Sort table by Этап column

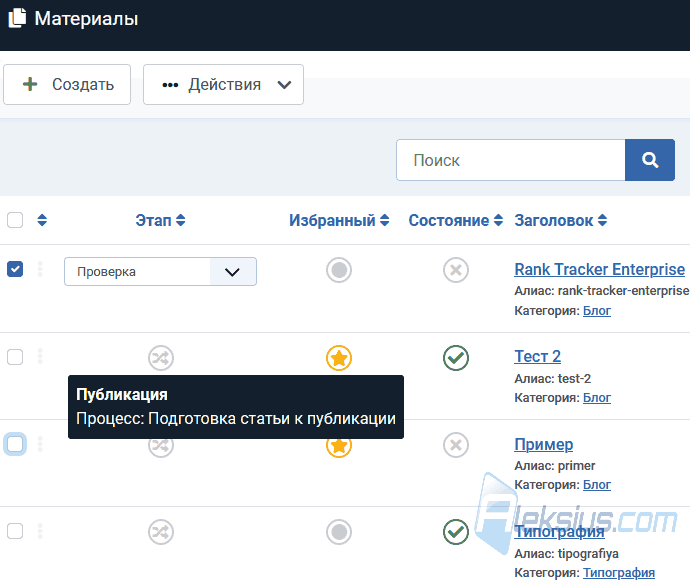pos(160,220)
